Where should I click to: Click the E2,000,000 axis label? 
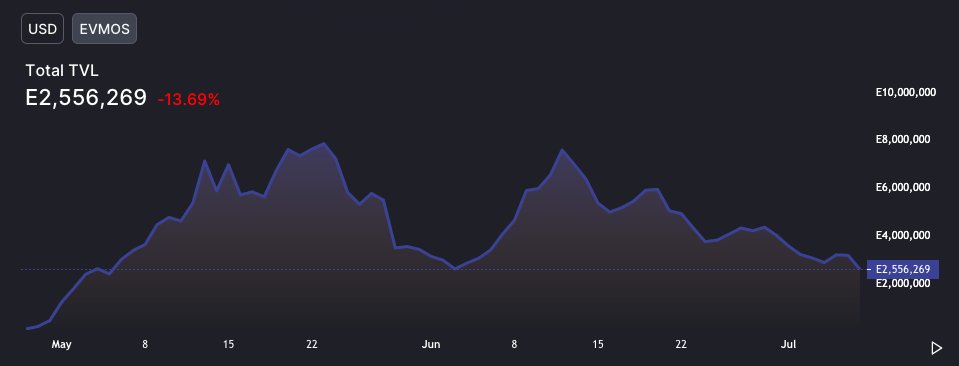[903, 283]
